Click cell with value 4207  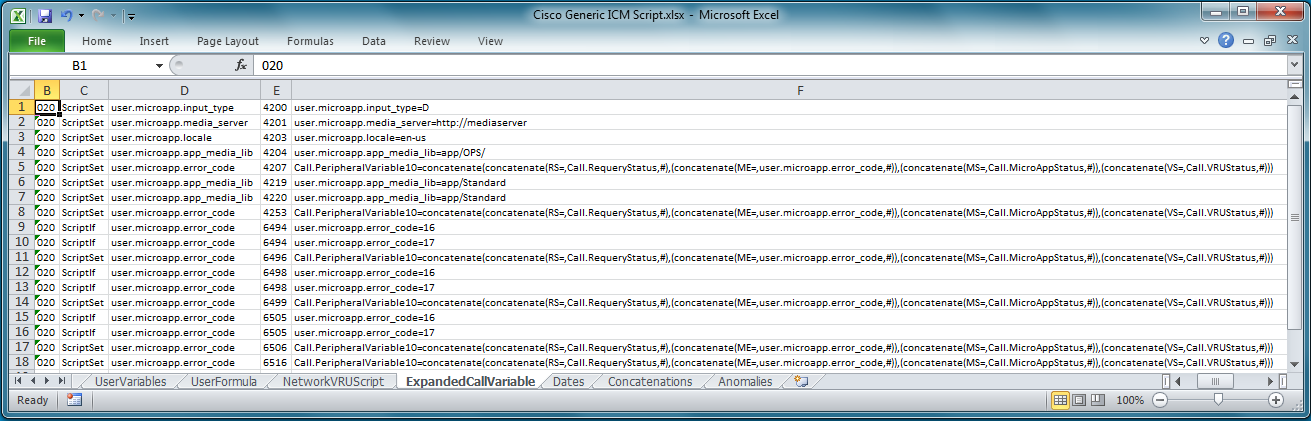276,167
